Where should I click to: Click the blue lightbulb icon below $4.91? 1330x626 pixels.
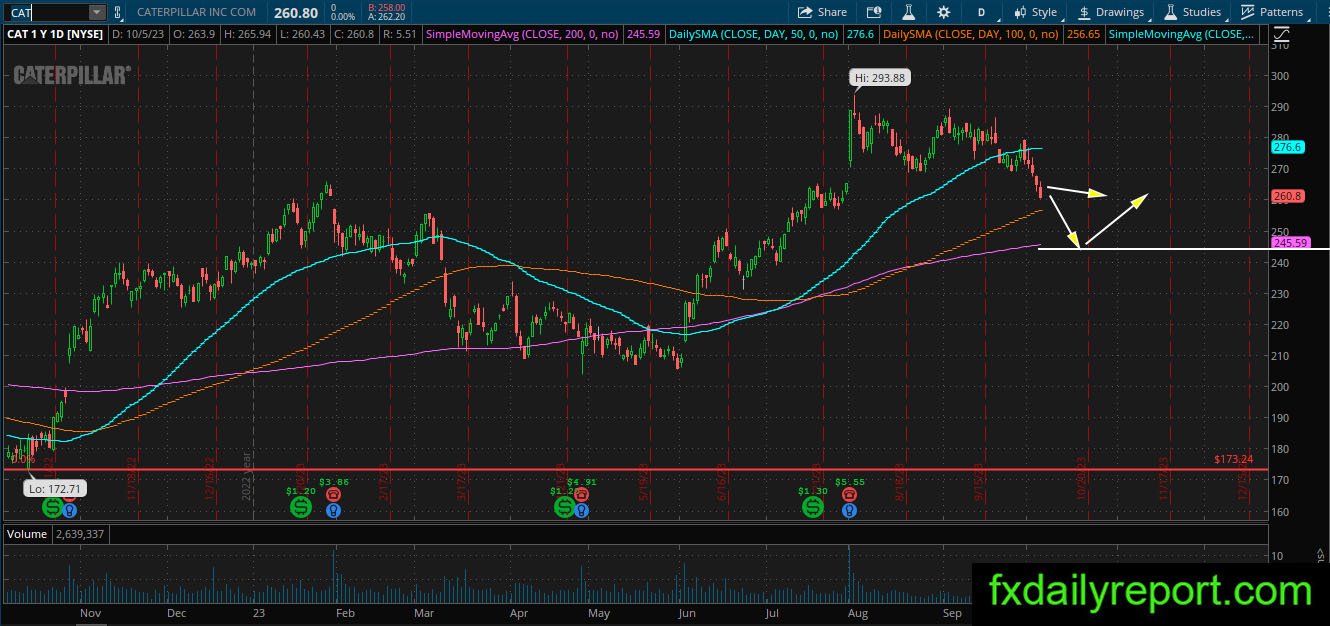(583, 510)
